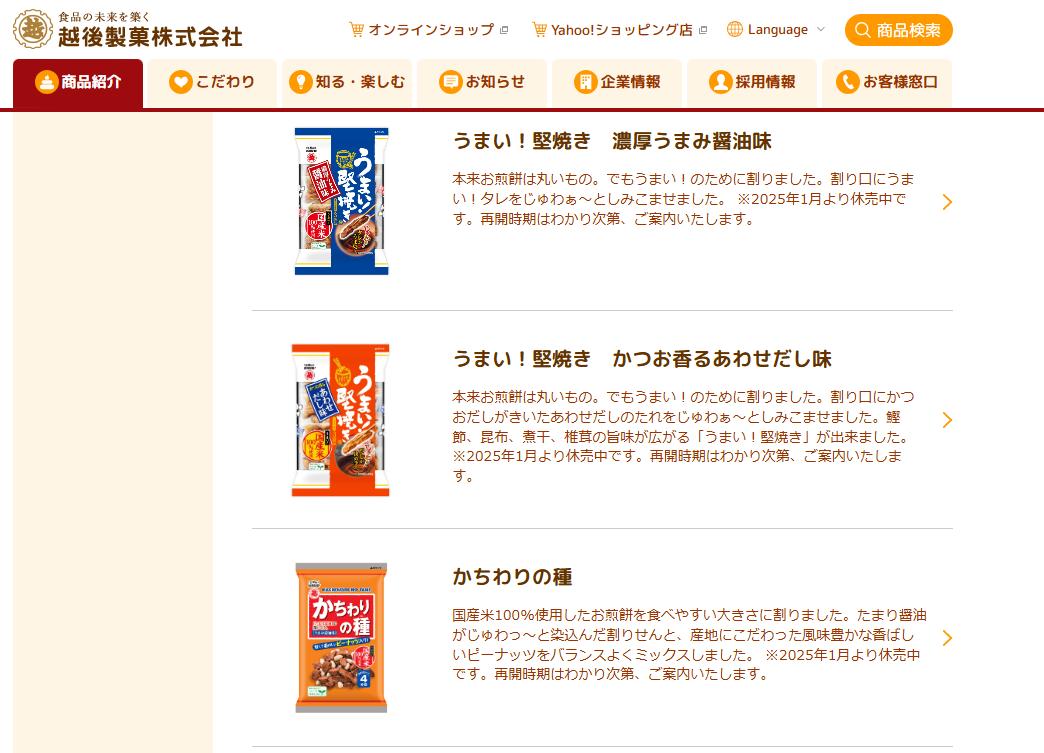Open arrow for かちわりの種 product
This screenshot has width=1044, height=753.
(x=947, y=638)
